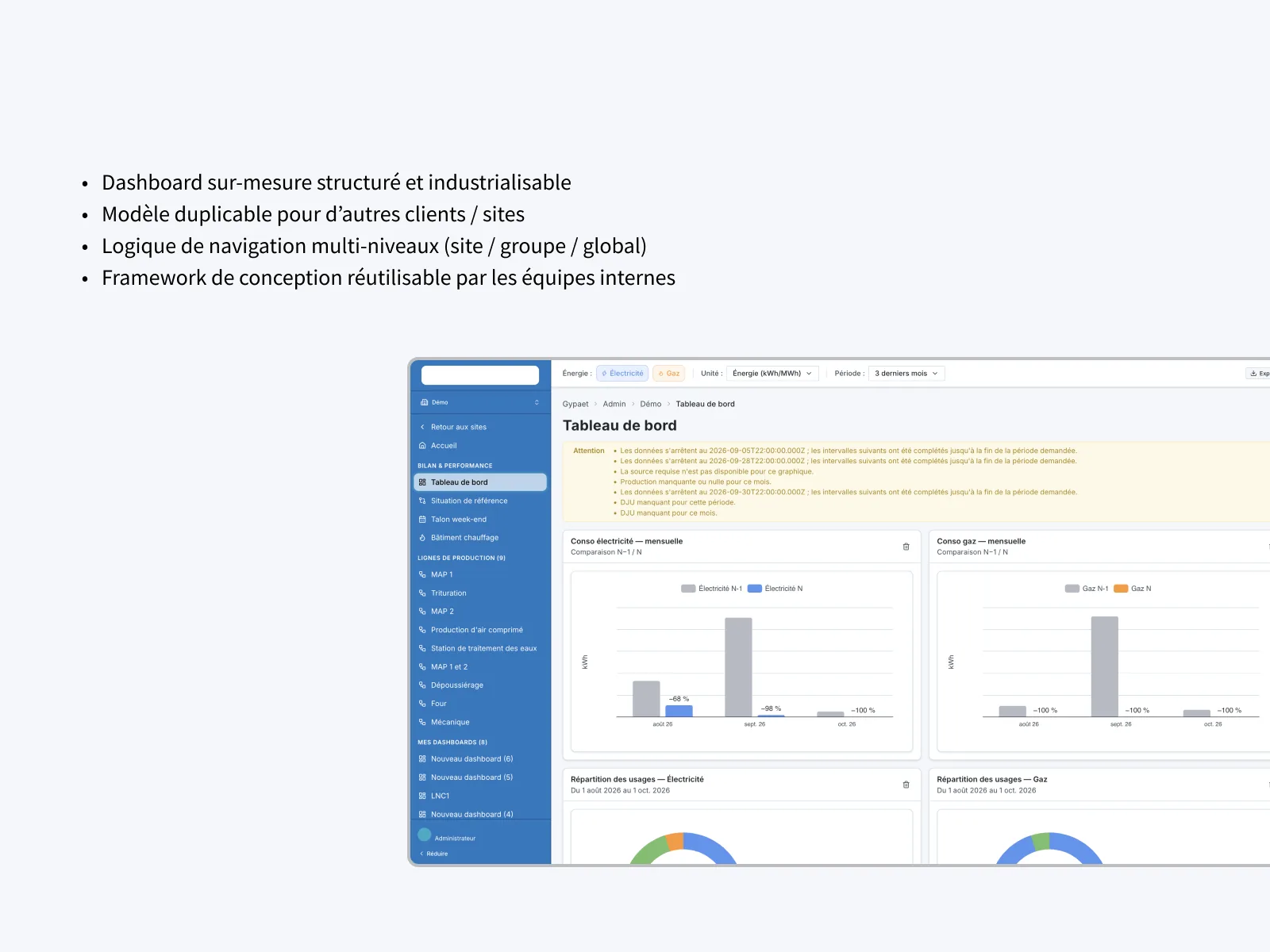Screen dimensions: 1270x952
Task: Click the icon next to Trituration
Action: [422, 593]
